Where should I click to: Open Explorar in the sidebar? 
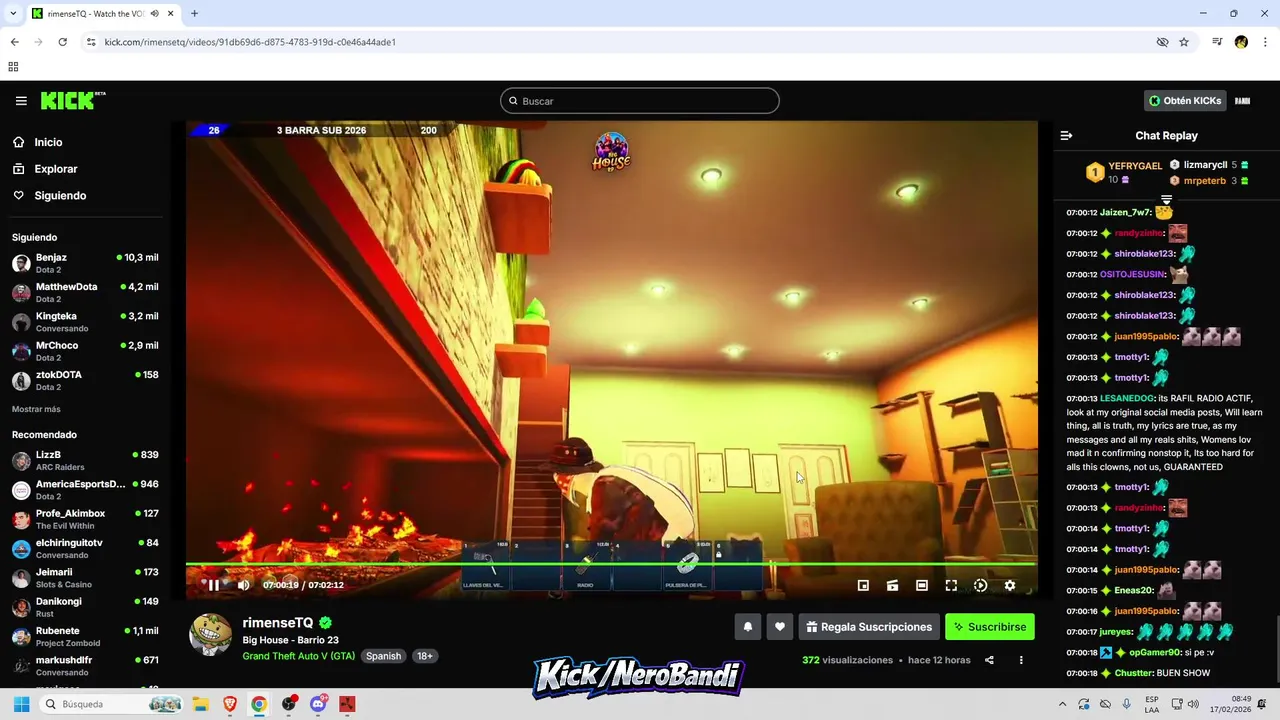pyautogui.click(x=55, y=169)
